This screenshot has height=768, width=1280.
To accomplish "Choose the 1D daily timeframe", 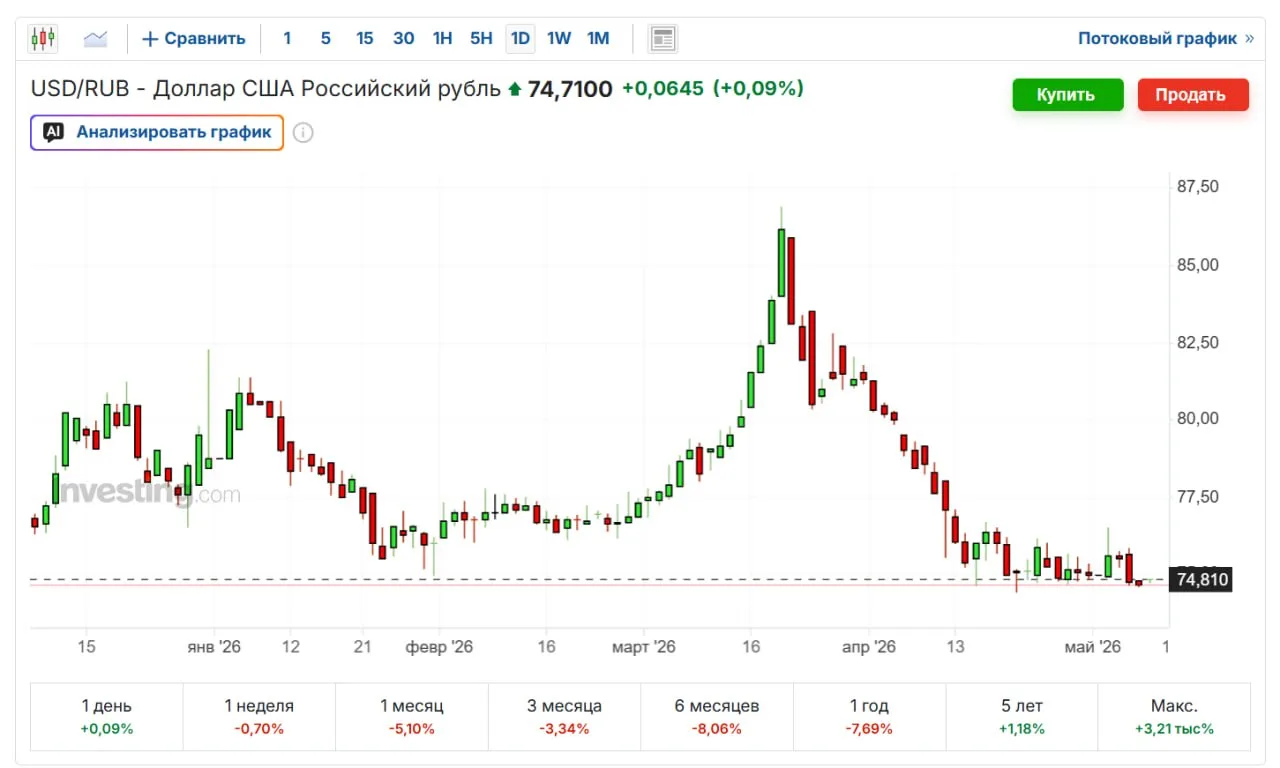I will coord(520,39).
